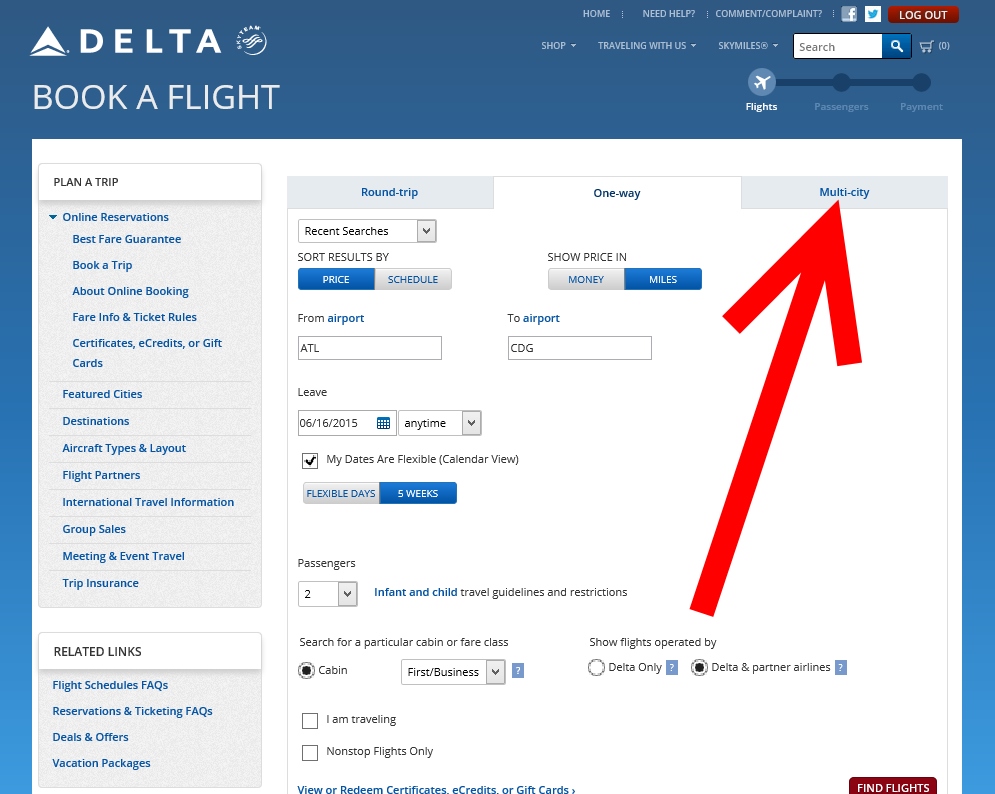Image resolution: width=995 pixels, height=794 pixels.
Task: Select the Round-trip tab
Action: pyautogui.click(x=389, y=192)
